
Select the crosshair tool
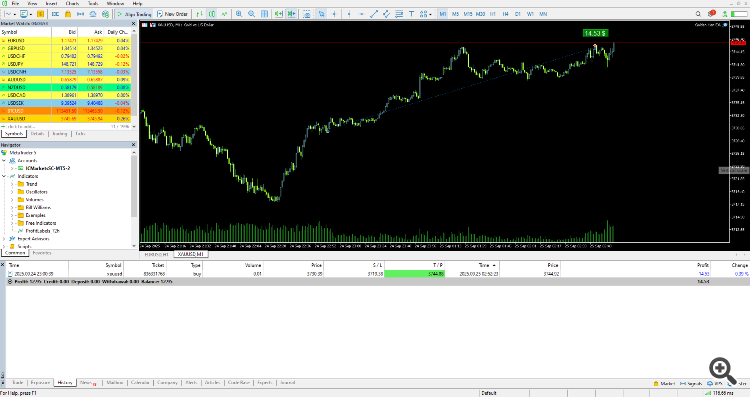[x=334, y=14]
